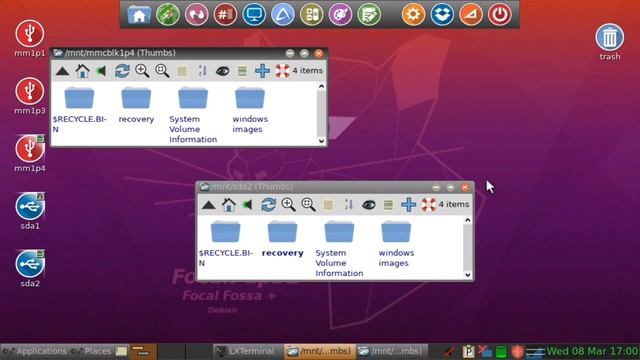Click clock showing Wed 08 Mar 17:00
Viewport: 640px width, 360px height.
(592, 351)
